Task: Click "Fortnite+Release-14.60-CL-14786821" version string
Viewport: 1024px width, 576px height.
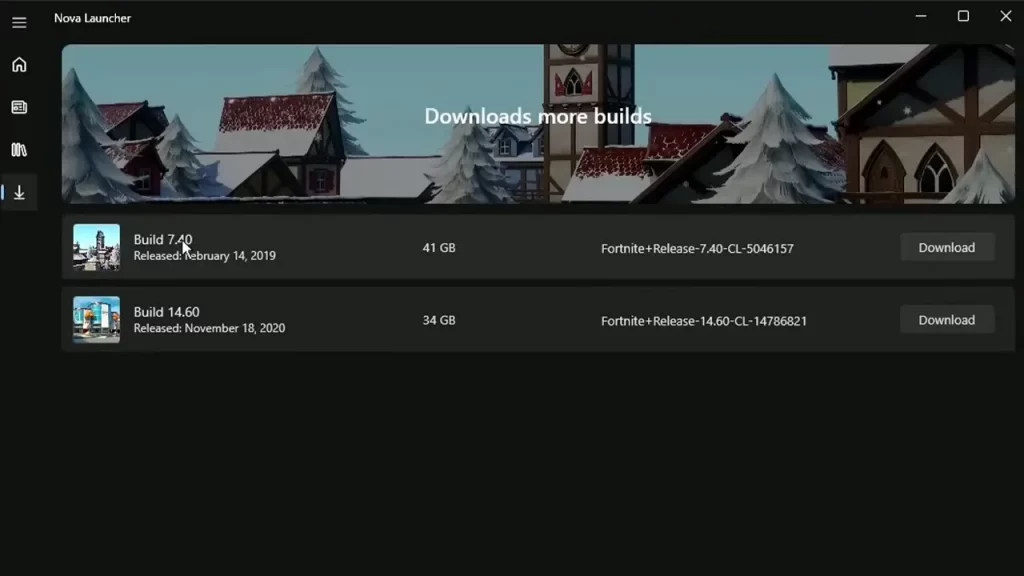Action: 703,321
